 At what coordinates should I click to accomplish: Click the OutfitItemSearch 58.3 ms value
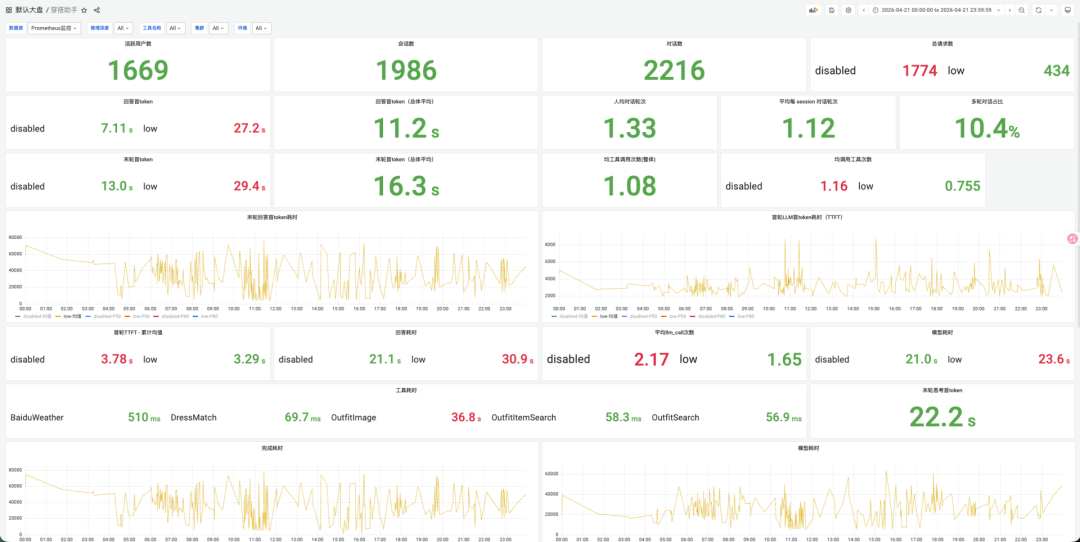623,417
